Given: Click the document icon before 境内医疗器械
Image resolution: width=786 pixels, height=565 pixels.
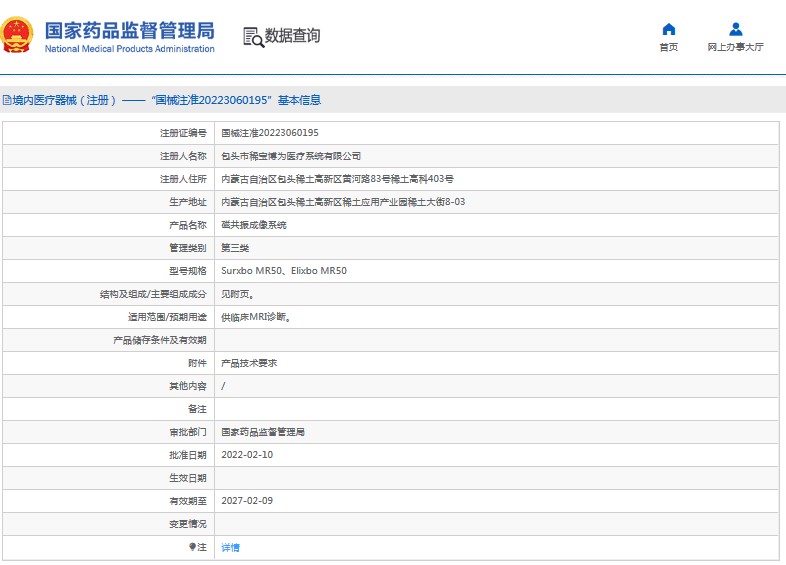Looking at the screenshot, I should tap(7, 100).
